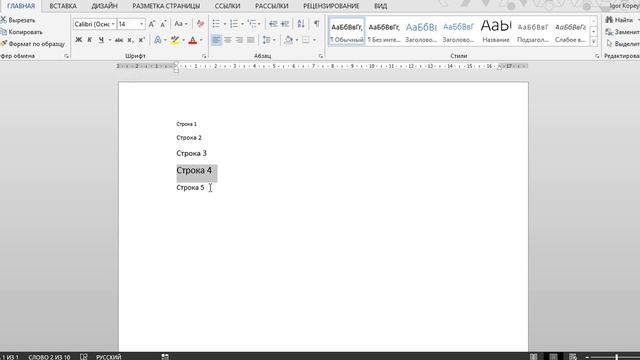Click Выделить (Select) button

pos(622,44)
